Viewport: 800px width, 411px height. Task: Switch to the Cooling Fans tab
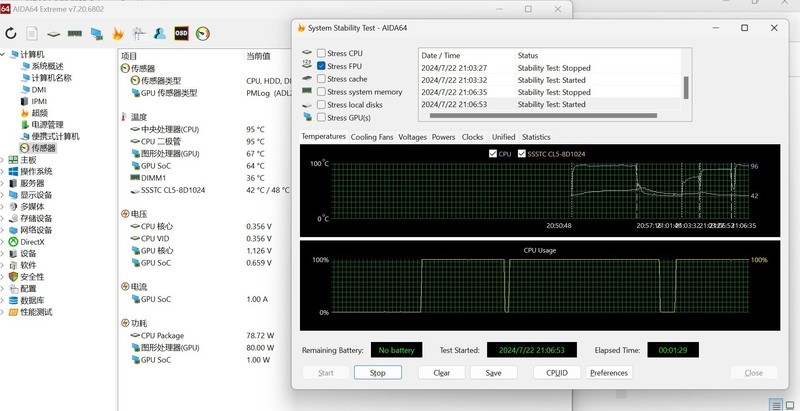pyautogui.click(x=372, y=137)
